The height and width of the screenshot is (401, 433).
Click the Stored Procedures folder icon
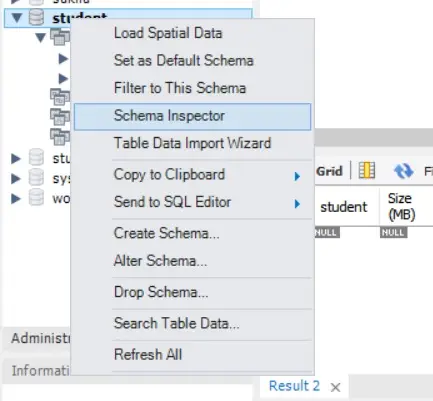tap(60, 117)
